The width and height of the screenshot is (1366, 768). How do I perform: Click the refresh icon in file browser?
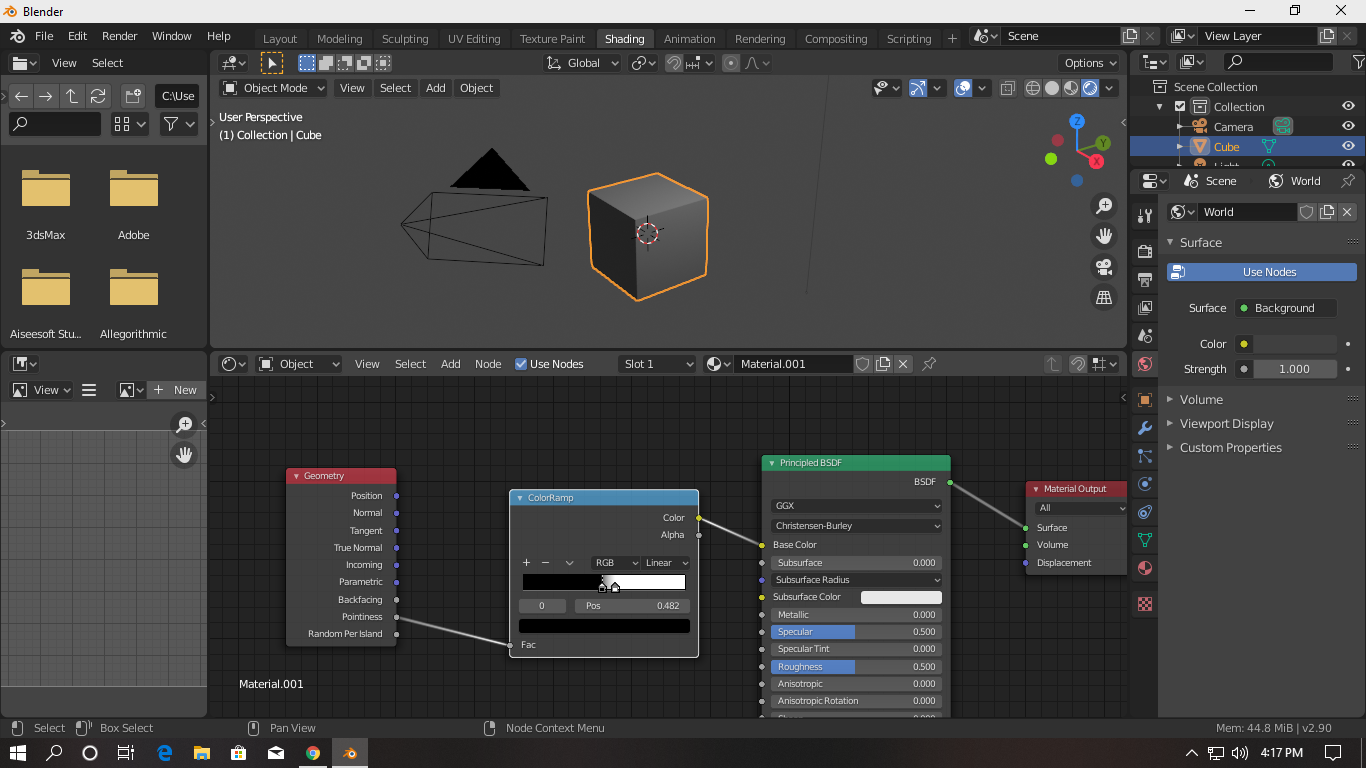click(98, 97)
